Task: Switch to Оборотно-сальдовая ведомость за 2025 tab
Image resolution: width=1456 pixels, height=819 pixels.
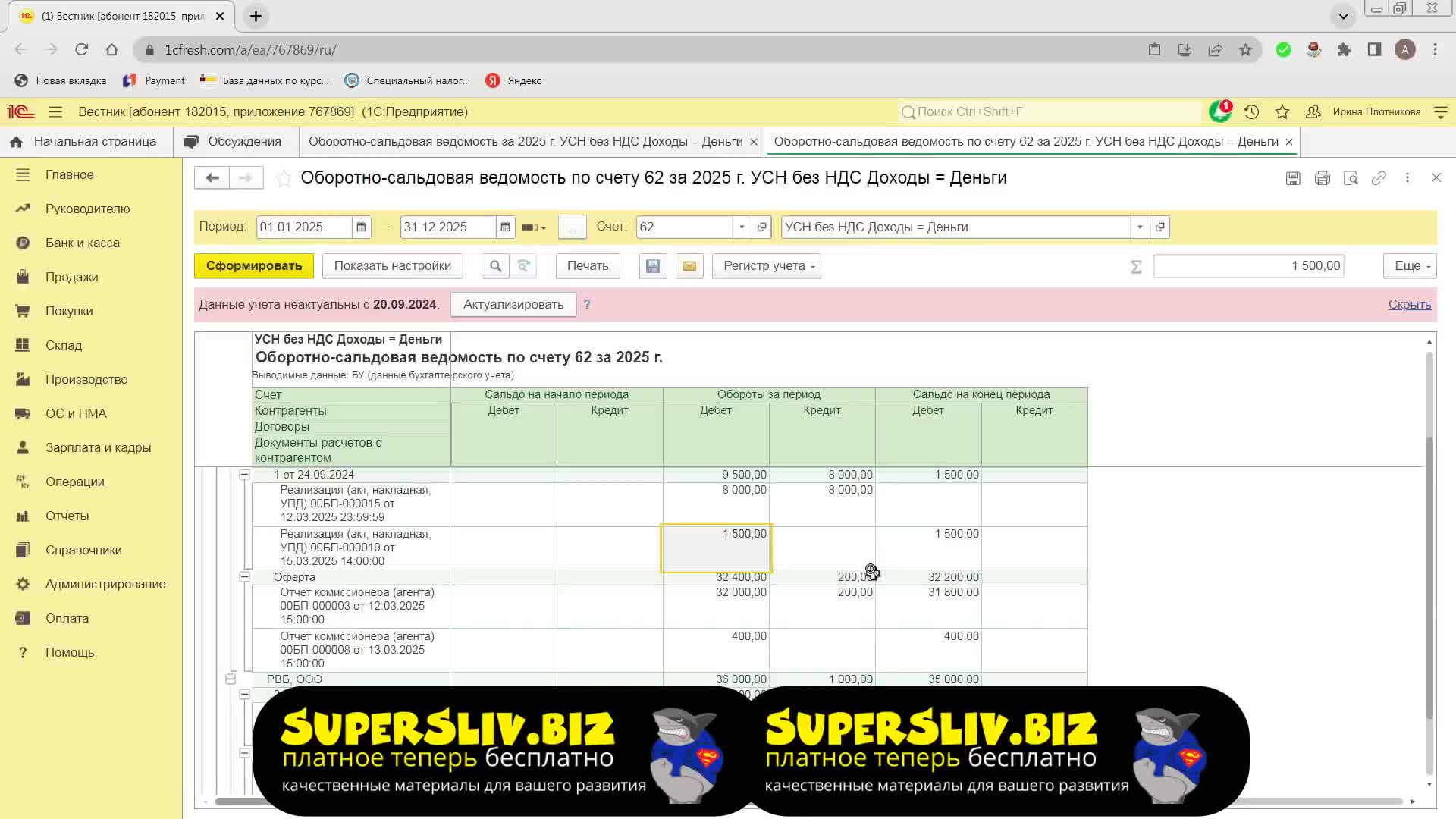Action: 526,142
